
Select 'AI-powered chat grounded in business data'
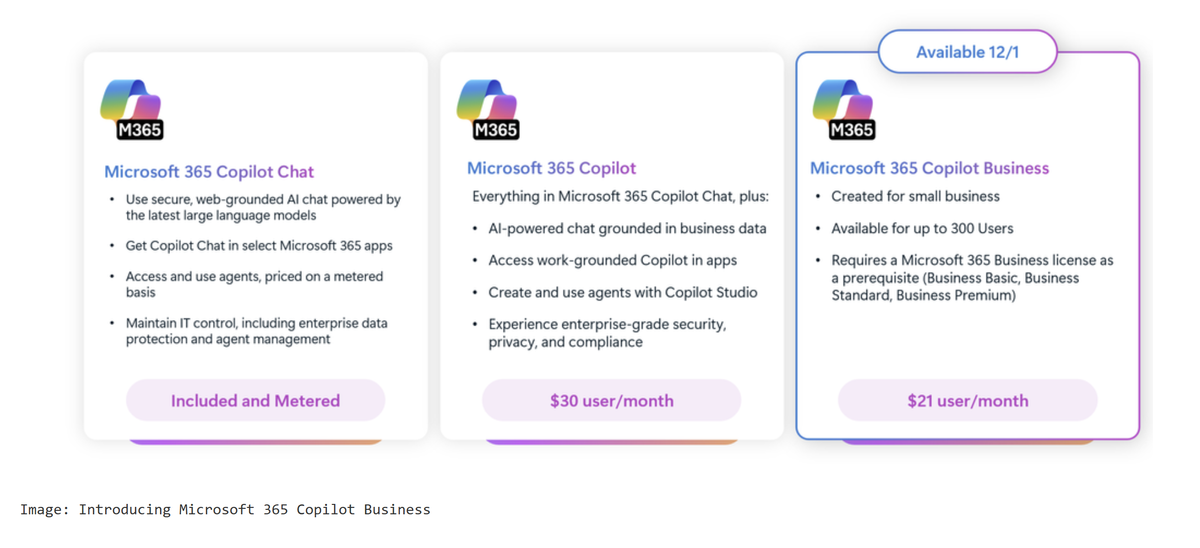[x=627, y=228]
